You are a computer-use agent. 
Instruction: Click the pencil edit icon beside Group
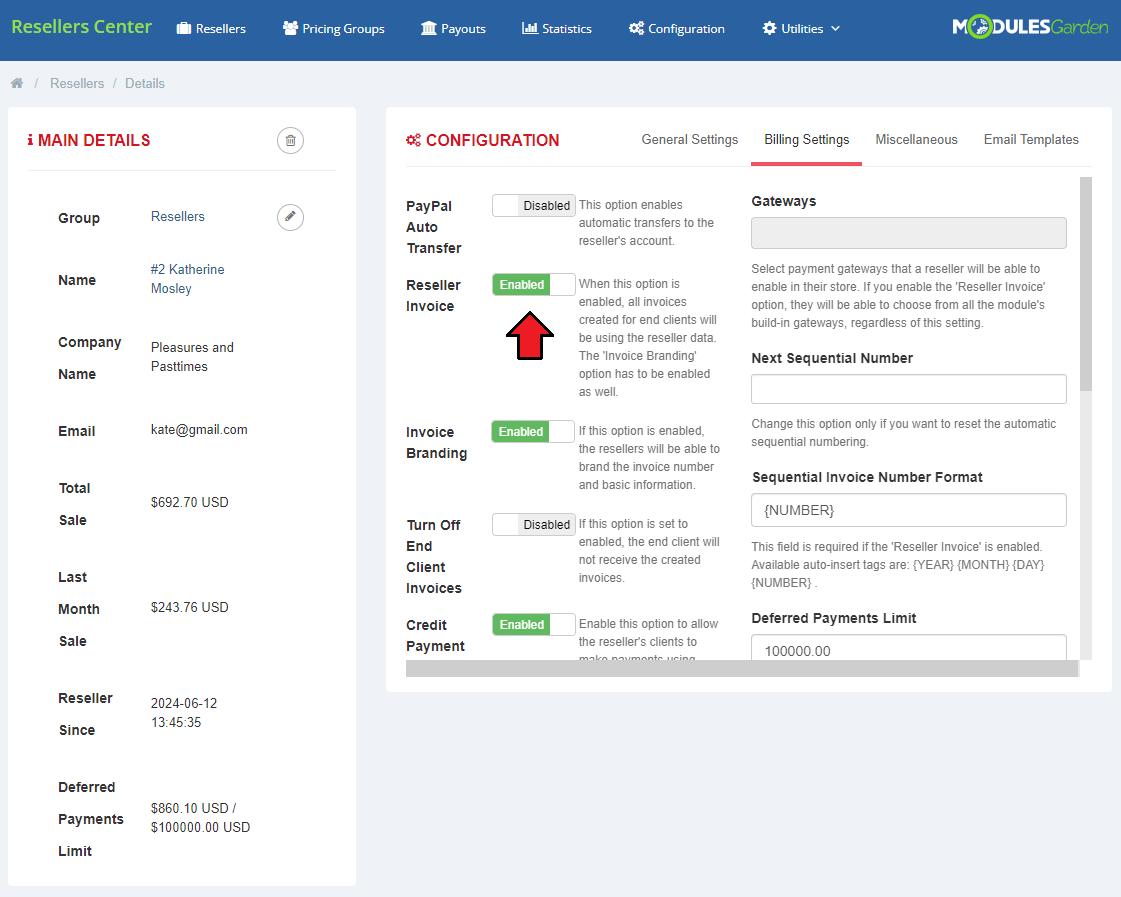click(290, 217)
